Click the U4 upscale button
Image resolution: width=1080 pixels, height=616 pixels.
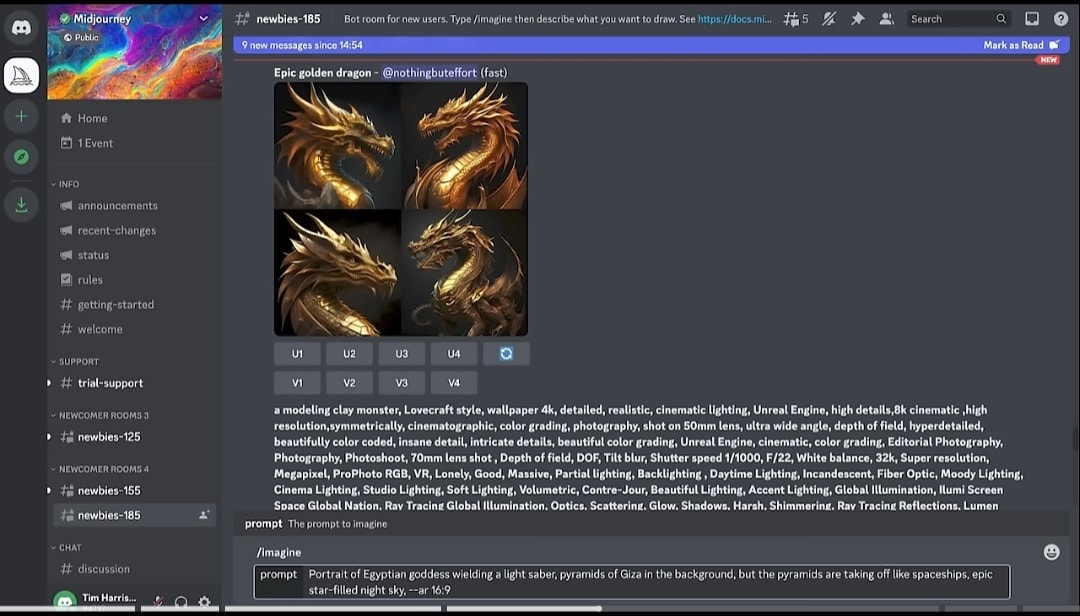pyautogui.click(x=454, y=353)
